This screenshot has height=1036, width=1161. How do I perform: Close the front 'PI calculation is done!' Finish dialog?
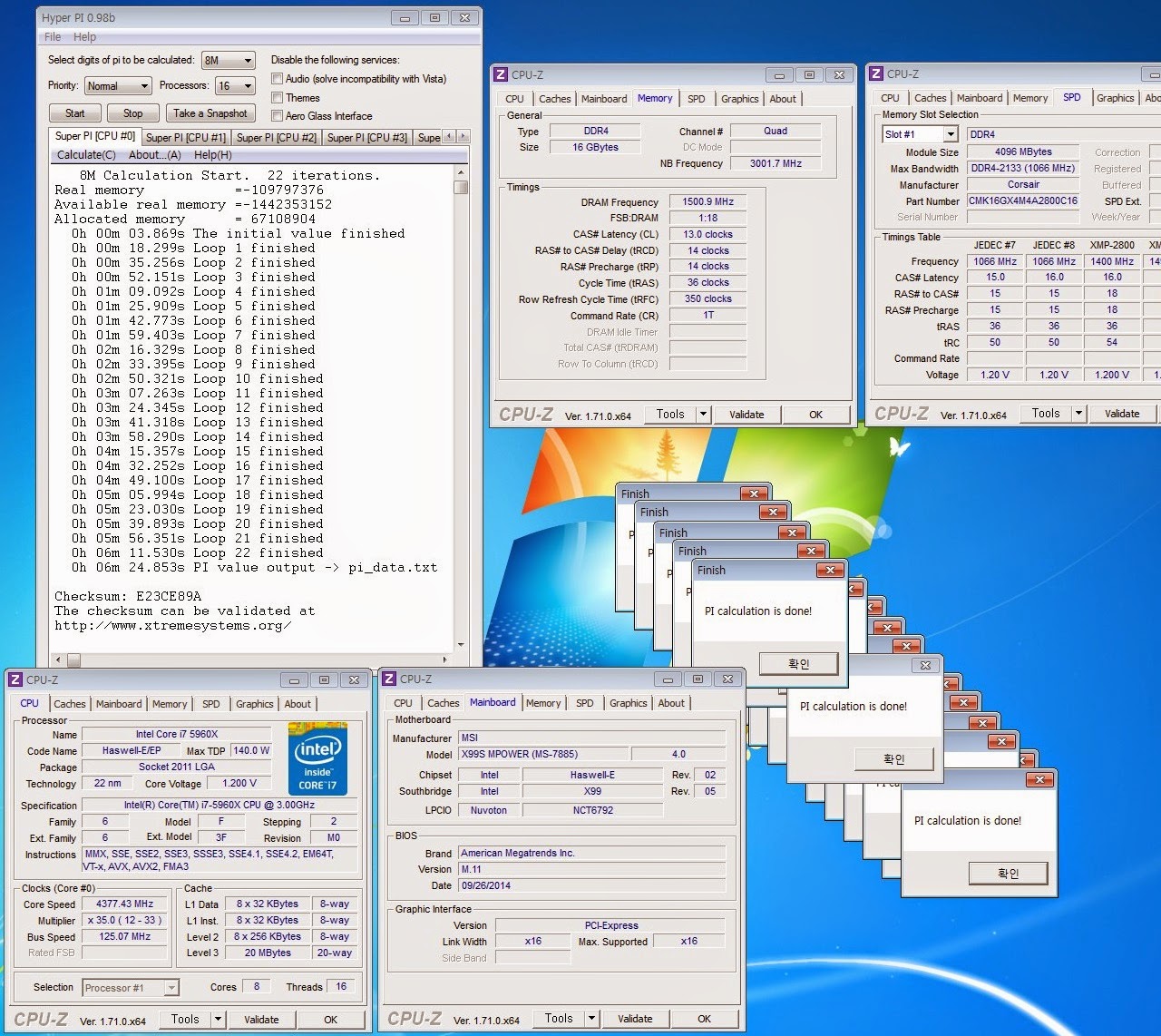pos(830,570)
